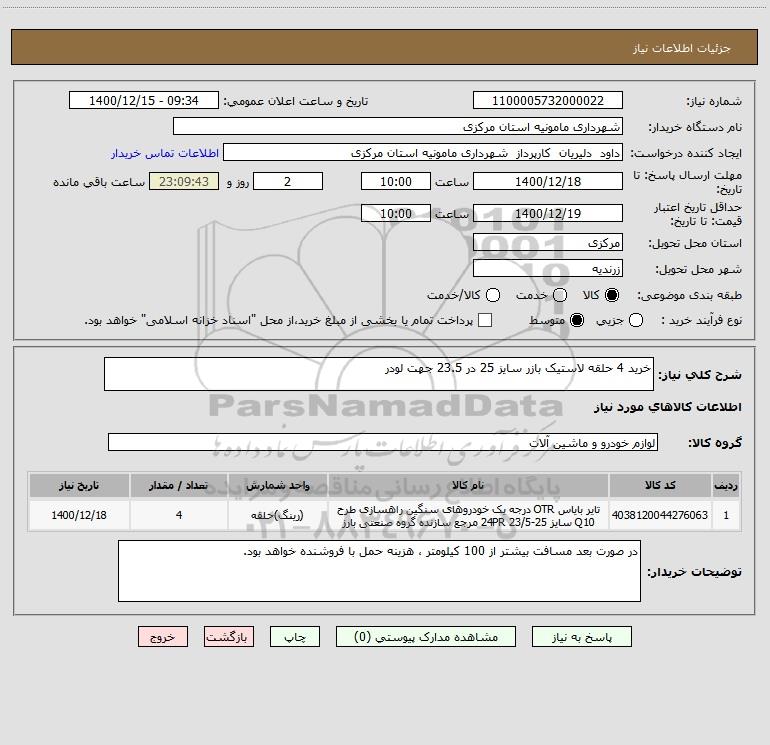Click the خروج exit button

tap(163, 637)
